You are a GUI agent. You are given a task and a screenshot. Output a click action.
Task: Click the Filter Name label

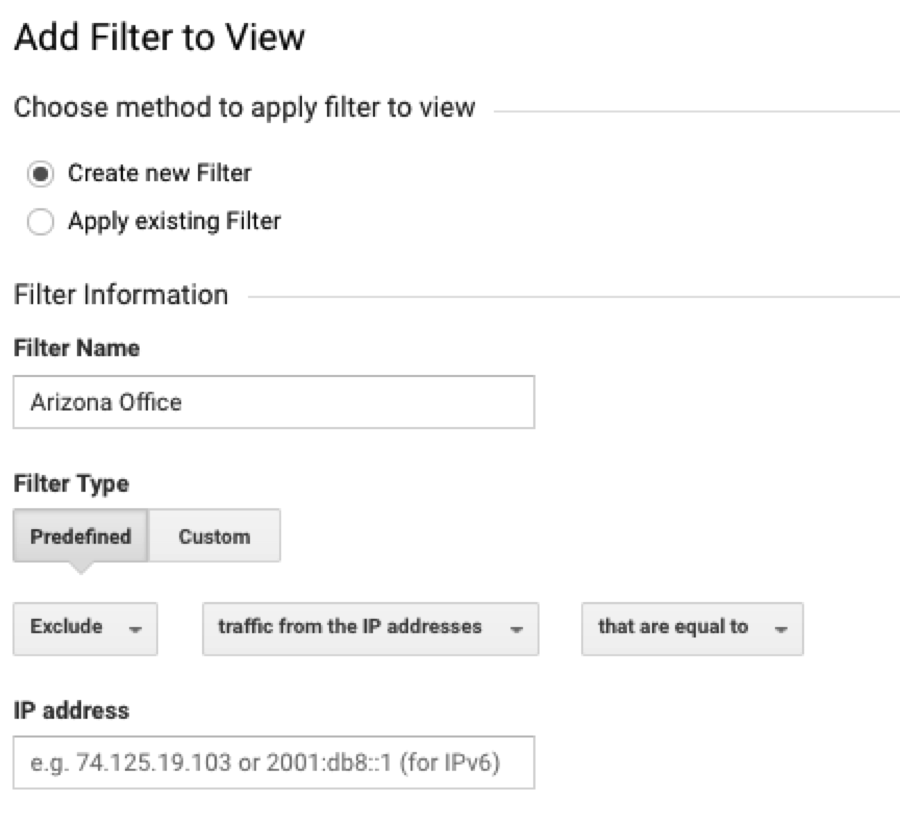[x=76, y=349]
